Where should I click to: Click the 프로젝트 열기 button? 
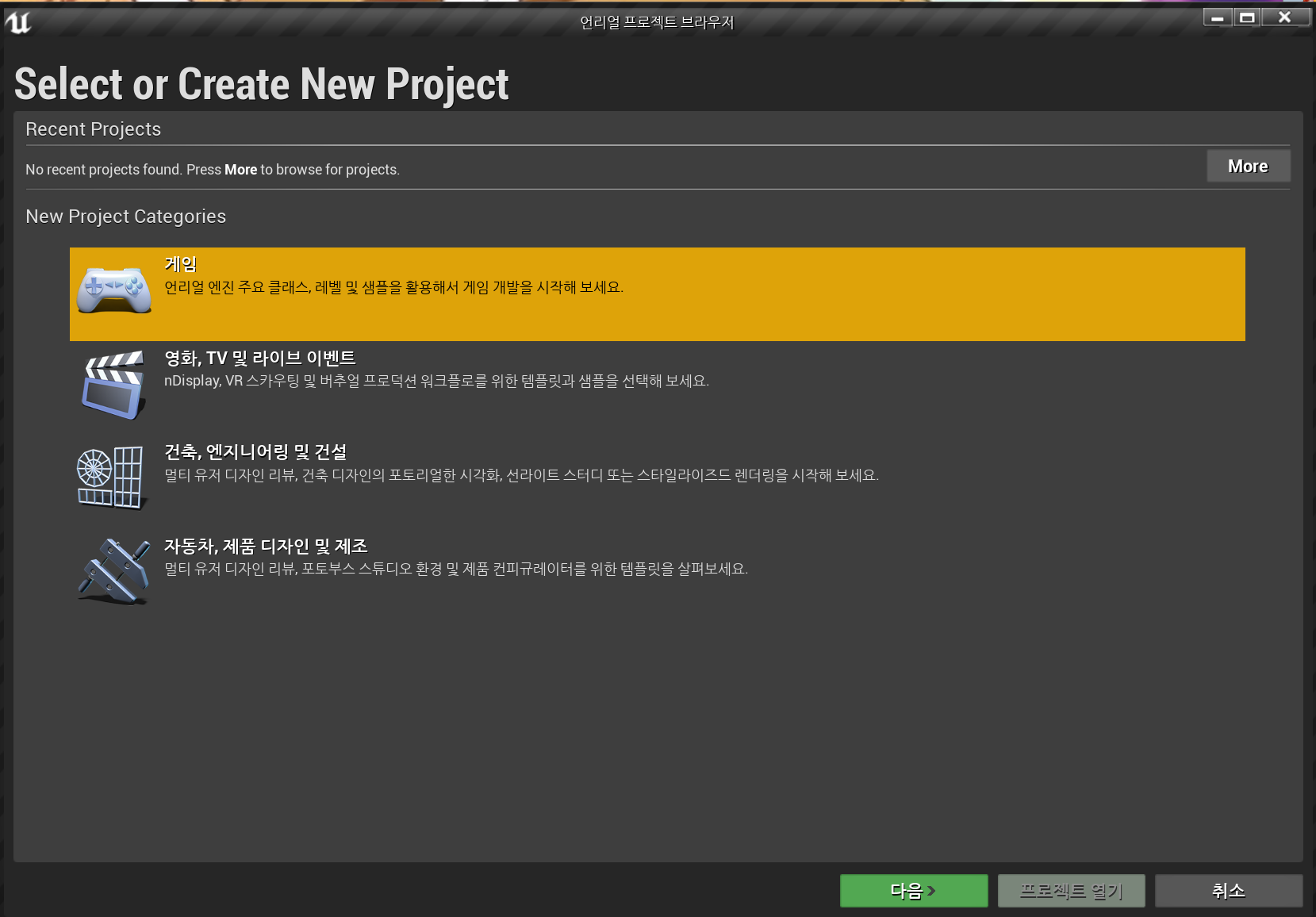[x=1072, y=891]
